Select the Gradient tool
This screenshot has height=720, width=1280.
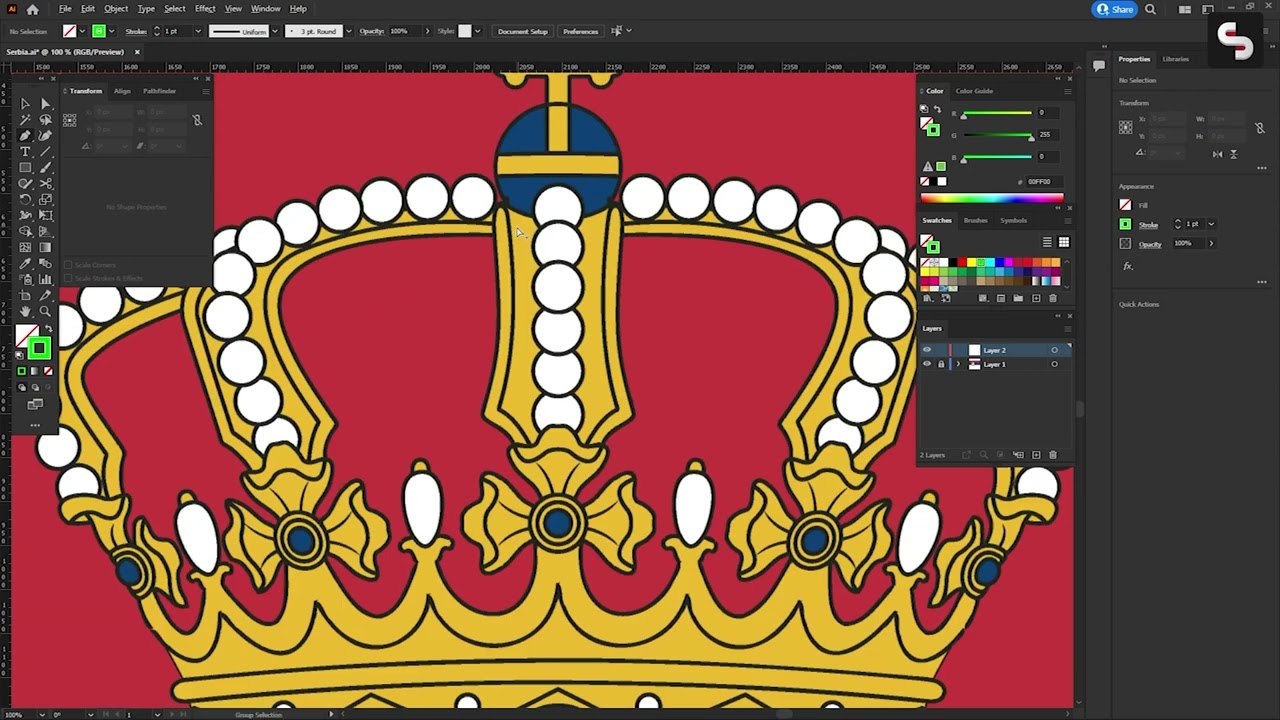point(45,248)
